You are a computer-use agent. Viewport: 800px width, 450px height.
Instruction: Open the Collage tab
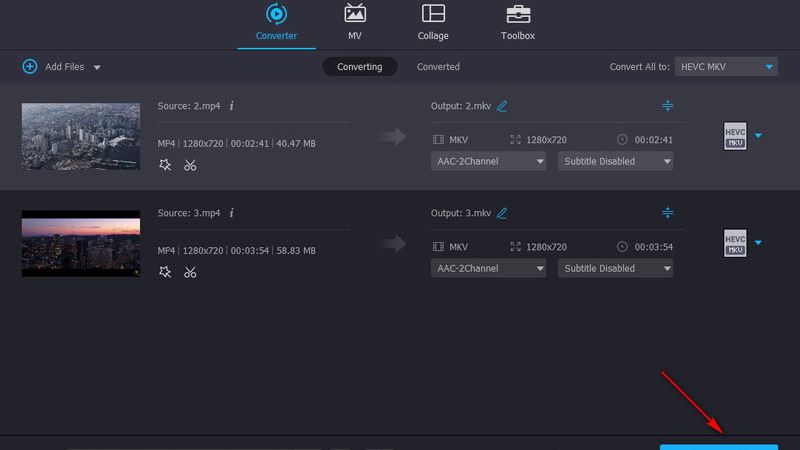point(433,23)
